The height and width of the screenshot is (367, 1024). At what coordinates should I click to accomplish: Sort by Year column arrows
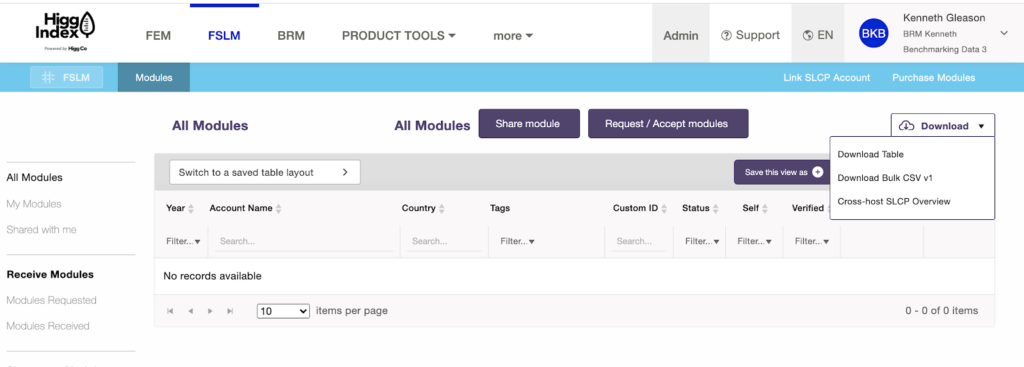191,209
